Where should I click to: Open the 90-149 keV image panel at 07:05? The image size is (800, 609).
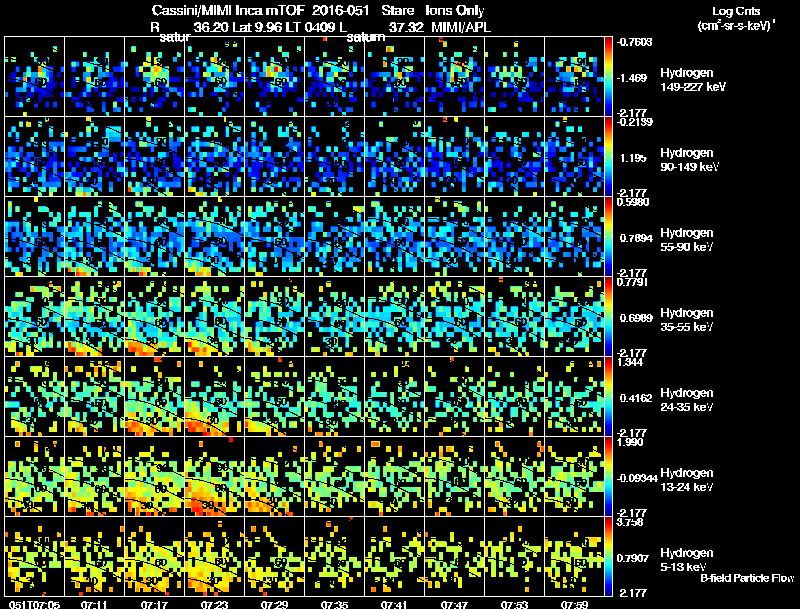(35, 157)
